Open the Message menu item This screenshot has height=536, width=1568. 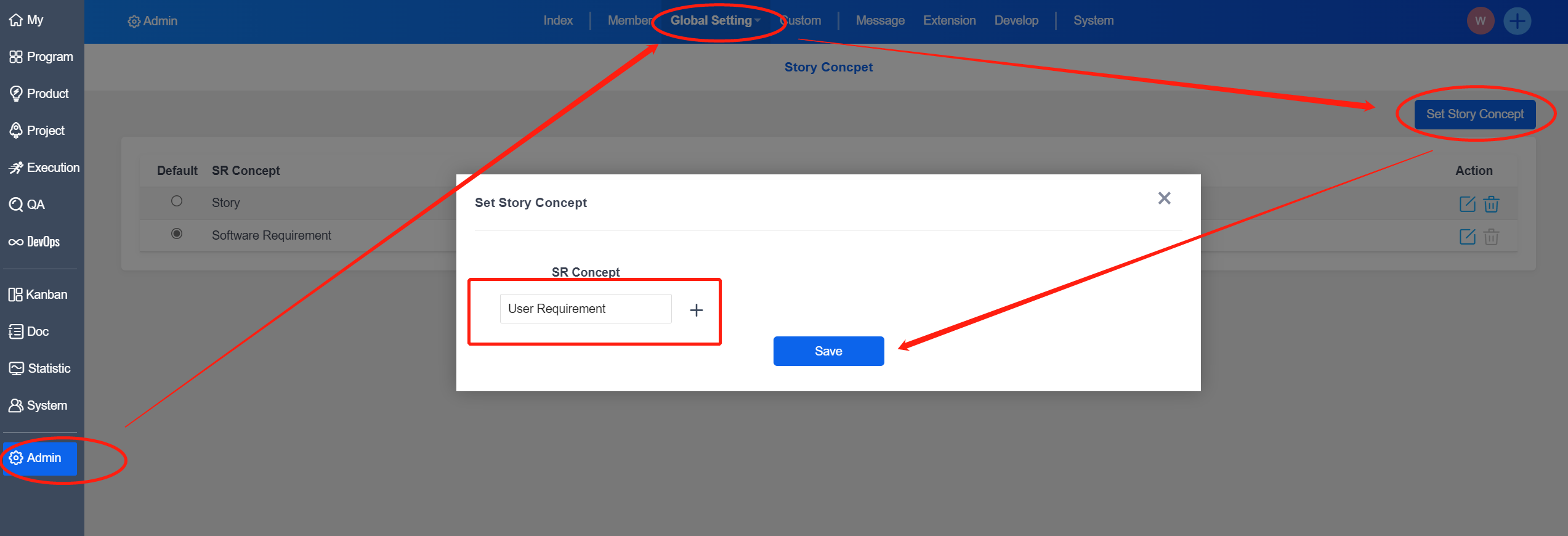pos(879,20)
